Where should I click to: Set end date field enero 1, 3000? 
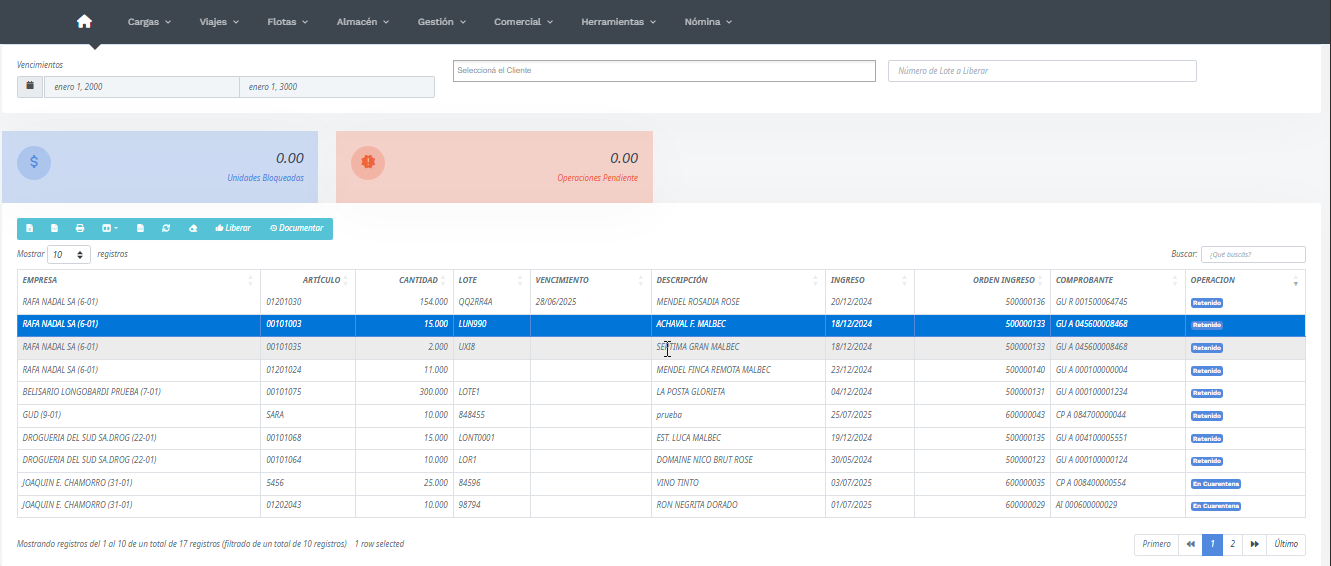(x=337, y=87)
